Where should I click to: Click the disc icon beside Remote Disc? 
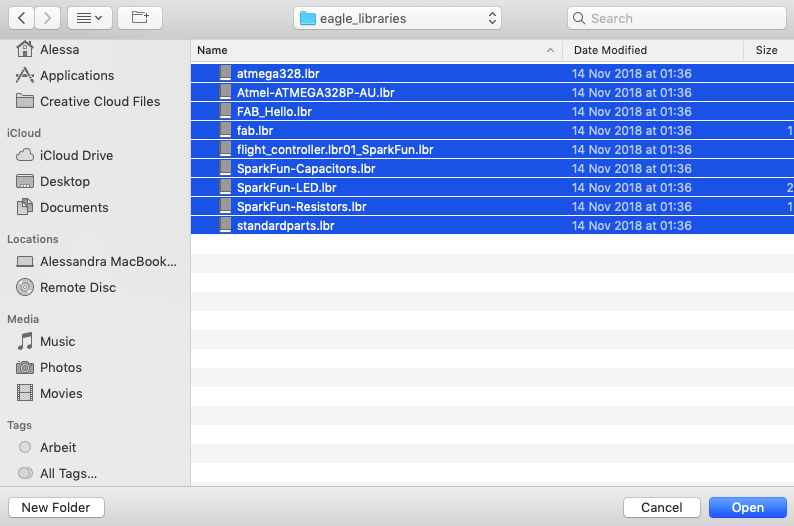pos(25,287)
